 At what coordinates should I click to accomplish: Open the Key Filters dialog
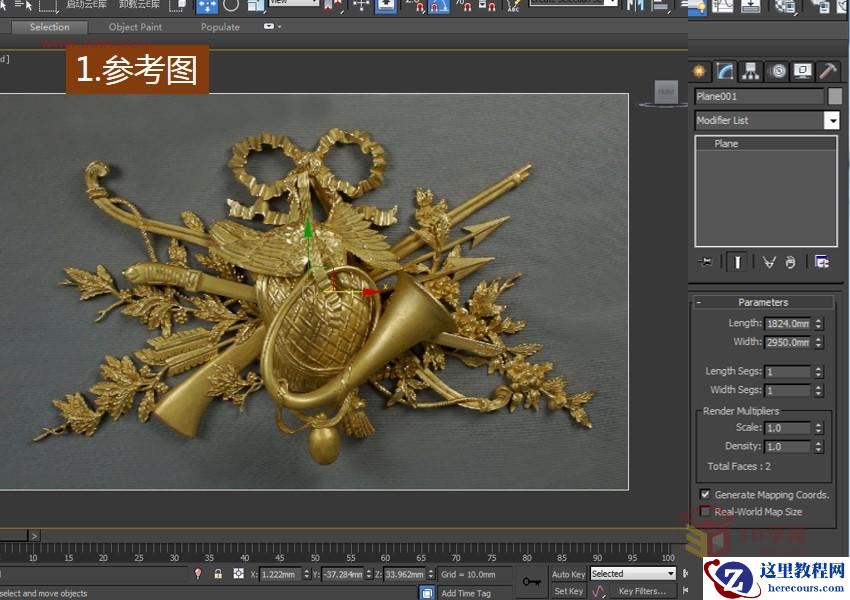tap(644, 591)
